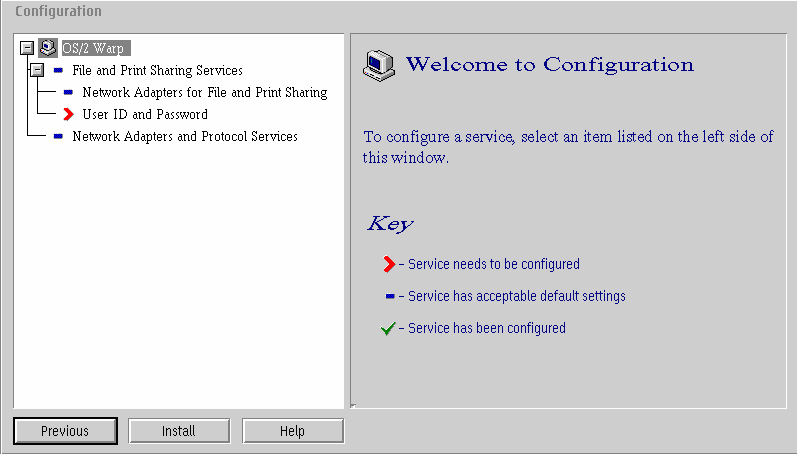Select Network Adapters and Protocol Services
The width and height of the screenshot is (797, 454).
click(x=185, y=136)
